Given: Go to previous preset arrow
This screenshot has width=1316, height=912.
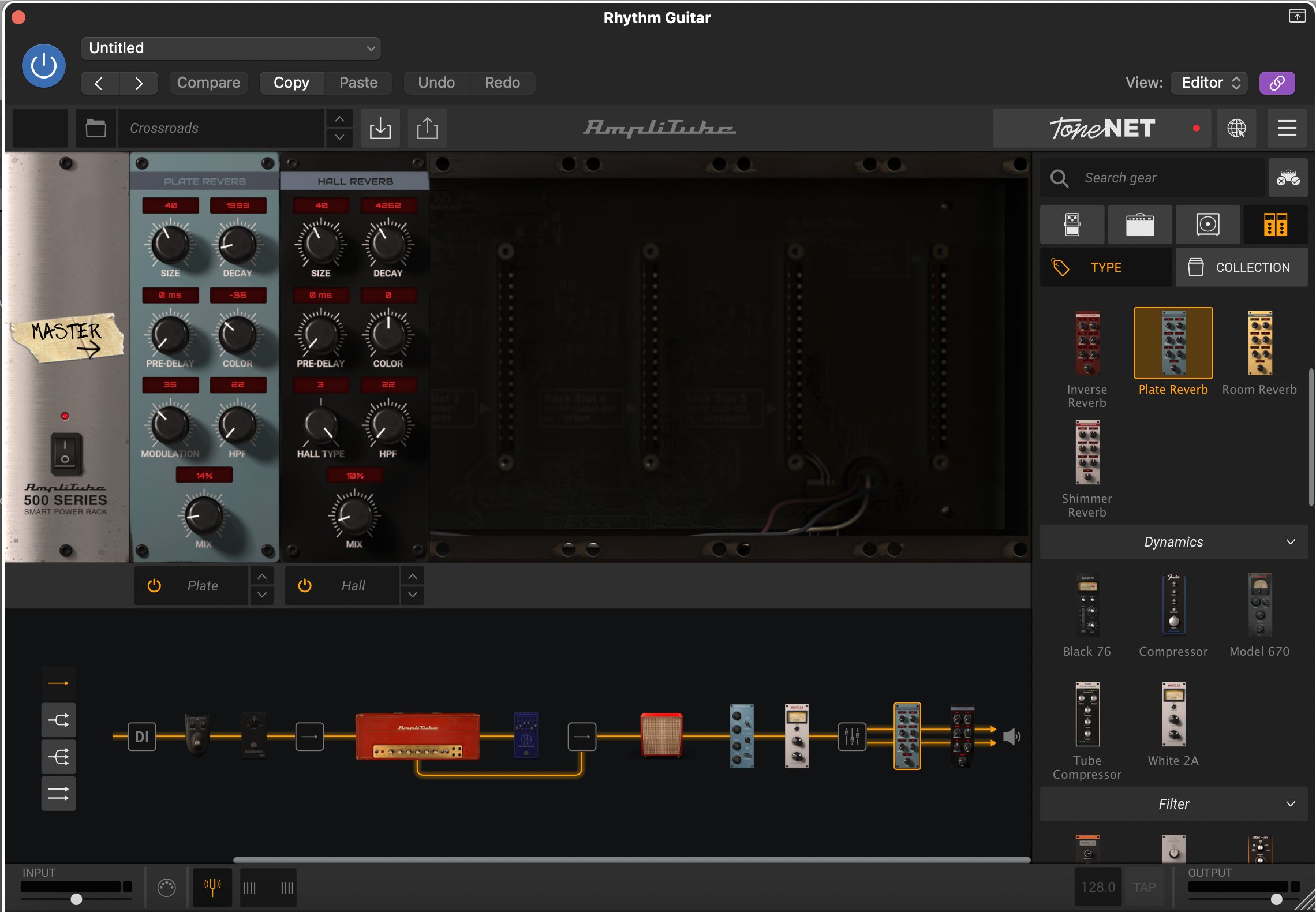Looking at the screenshot, I should pos(99,83).
